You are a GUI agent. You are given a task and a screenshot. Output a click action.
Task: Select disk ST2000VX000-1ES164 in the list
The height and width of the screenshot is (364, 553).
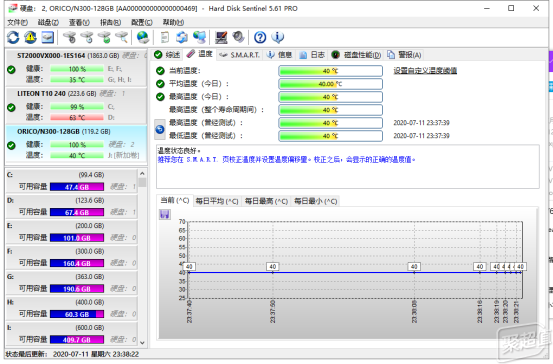pyautogui.click(x=76, y=68)
